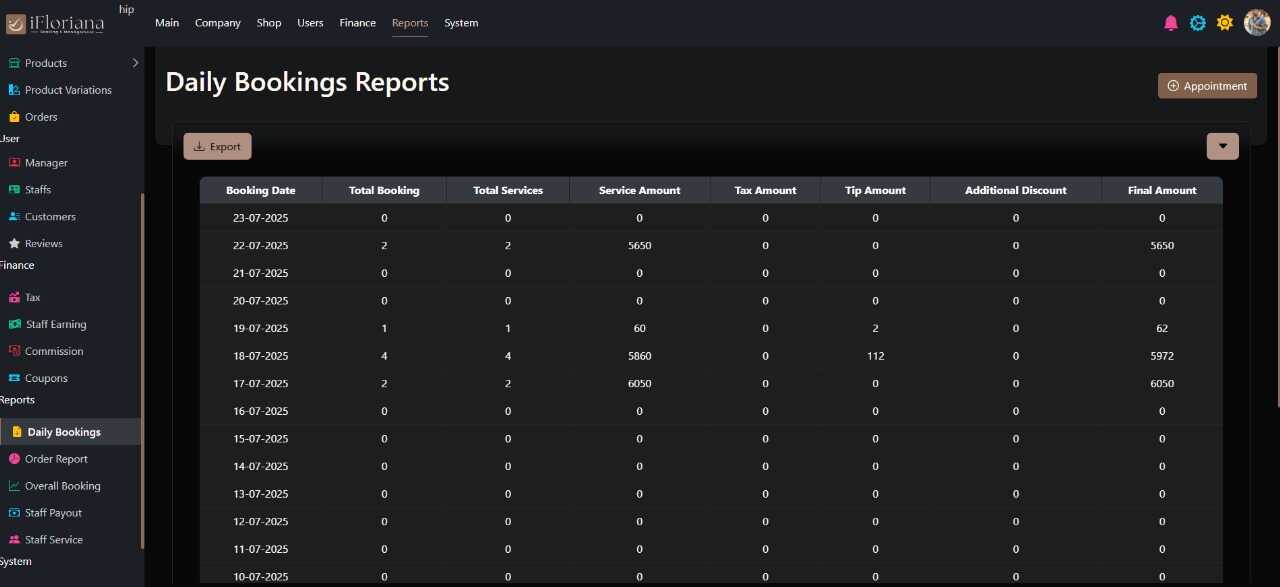Sort by Booking Date column header
1280x587 pixels.
tap(261, 190)
